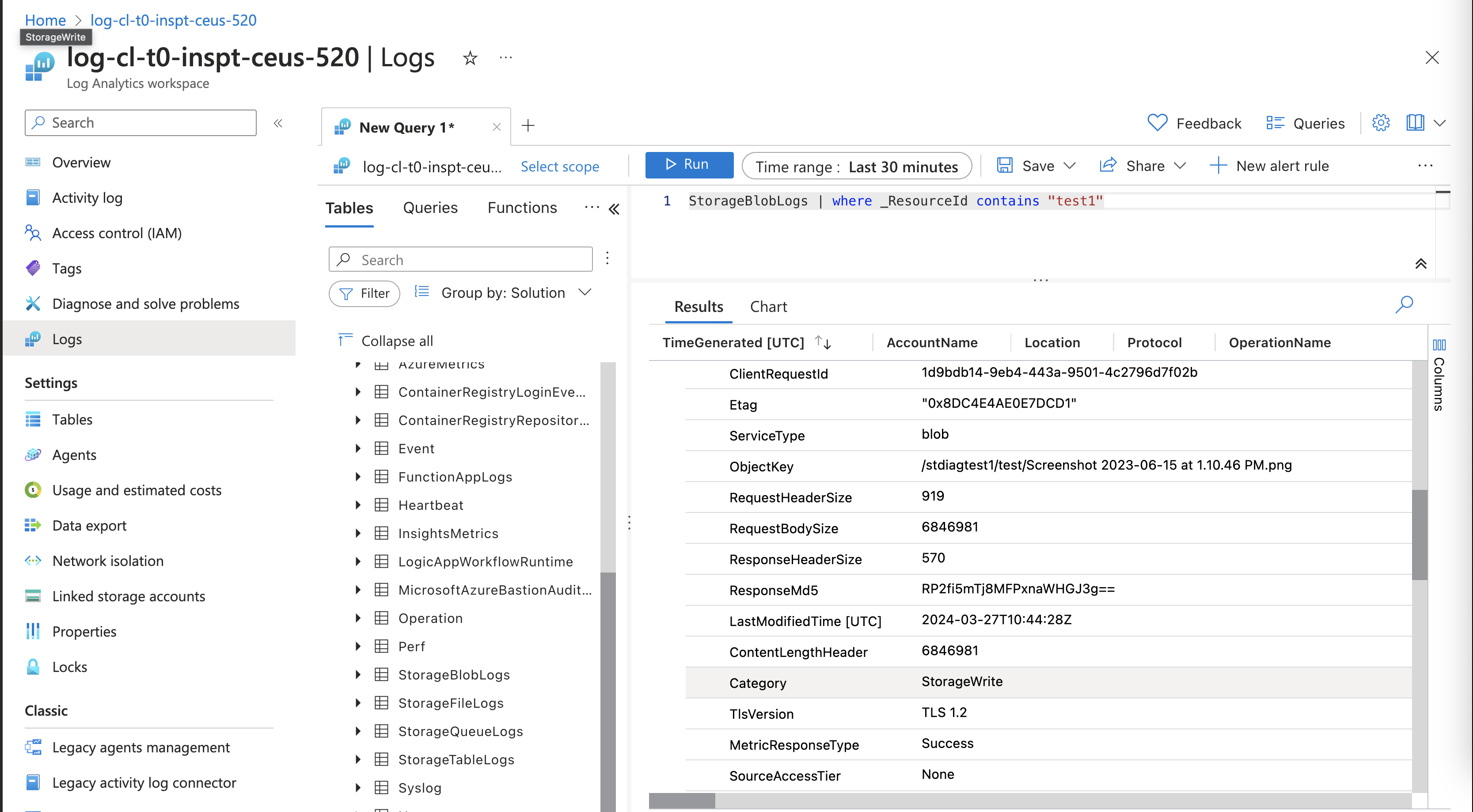This screenshot has height=812, width=1473.
Task: Open table search options menu
Action: point(607,258)
